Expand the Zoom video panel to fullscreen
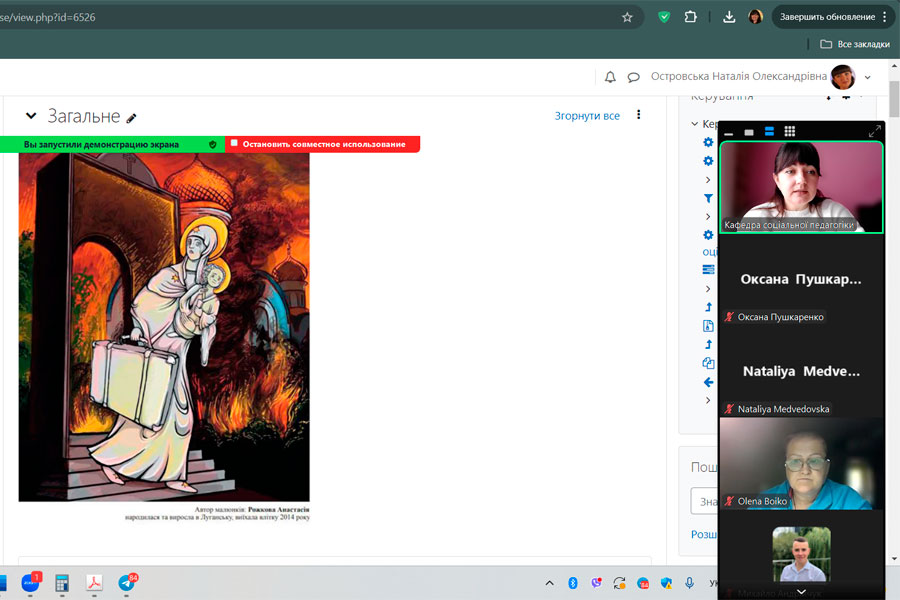Screen dimensions: 900x600 [875, 131]
